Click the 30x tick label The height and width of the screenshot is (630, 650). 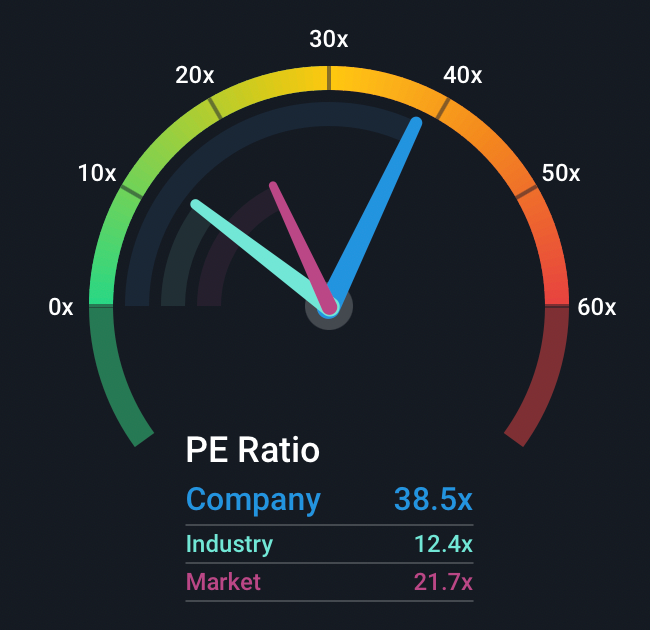[x=329, y=40]
